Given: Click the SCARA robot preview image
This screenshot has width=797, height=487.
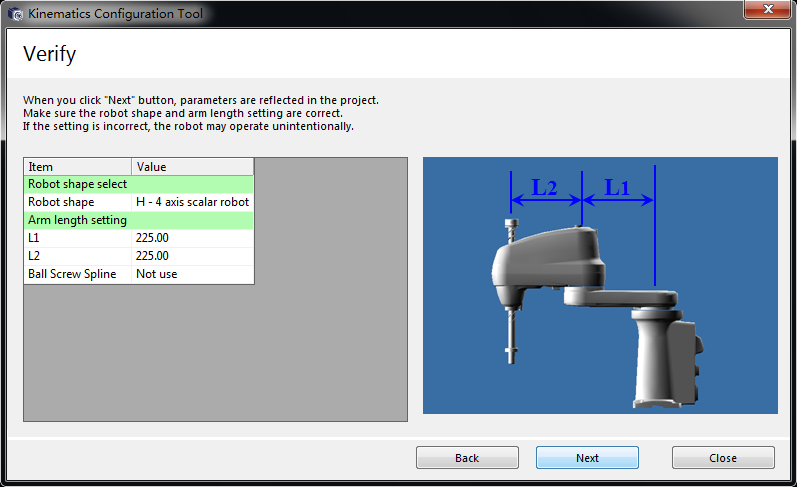Looking at the screenshot, I should click(x=600, y=285).
